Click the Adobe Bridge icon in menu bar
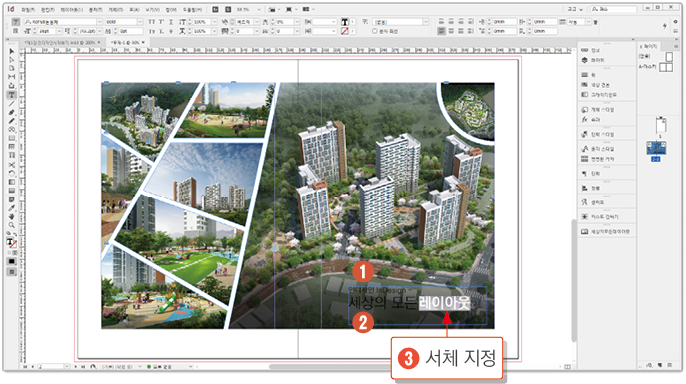 pos(216,9)
